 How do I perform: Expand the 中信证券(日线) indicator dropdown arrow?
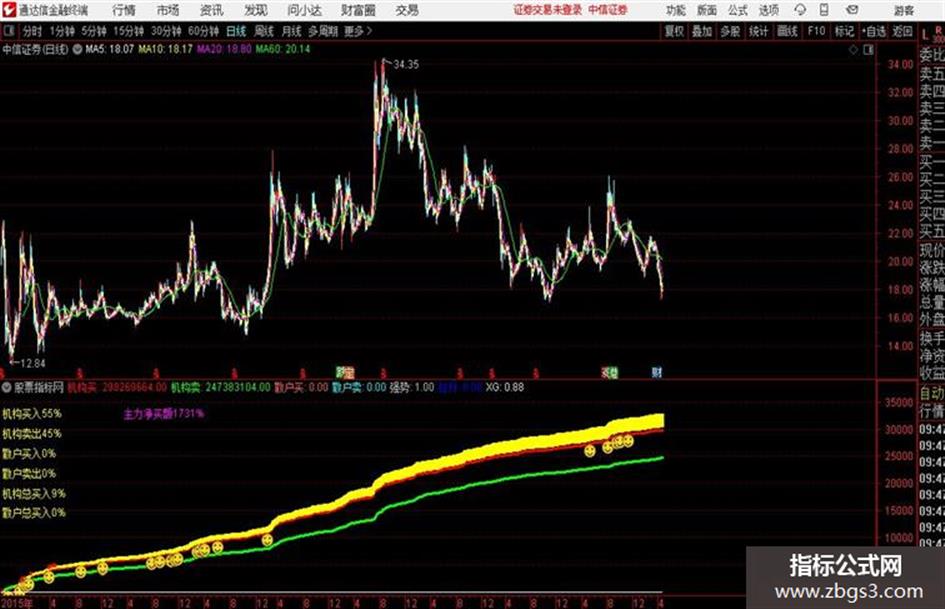(77, 49)
